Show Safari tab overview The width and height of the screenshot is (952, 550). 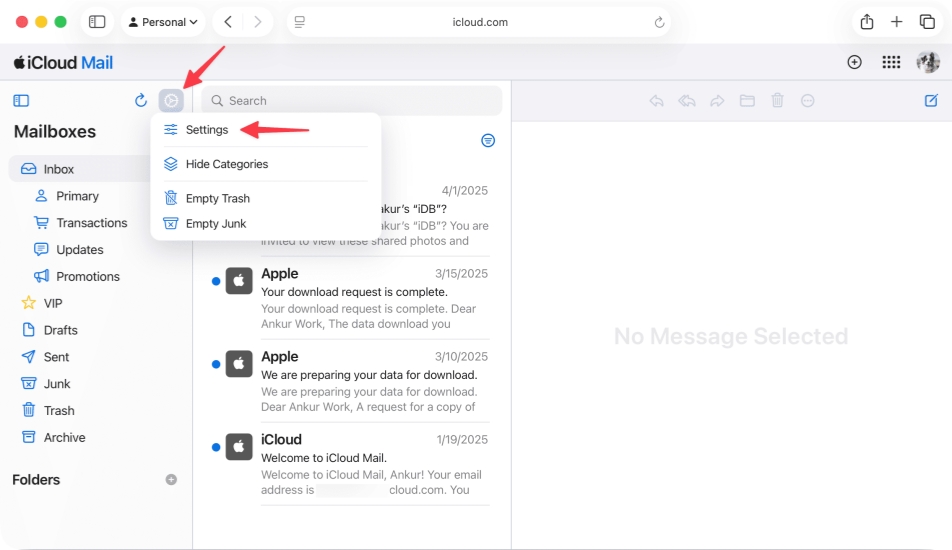tap(927, 22)
